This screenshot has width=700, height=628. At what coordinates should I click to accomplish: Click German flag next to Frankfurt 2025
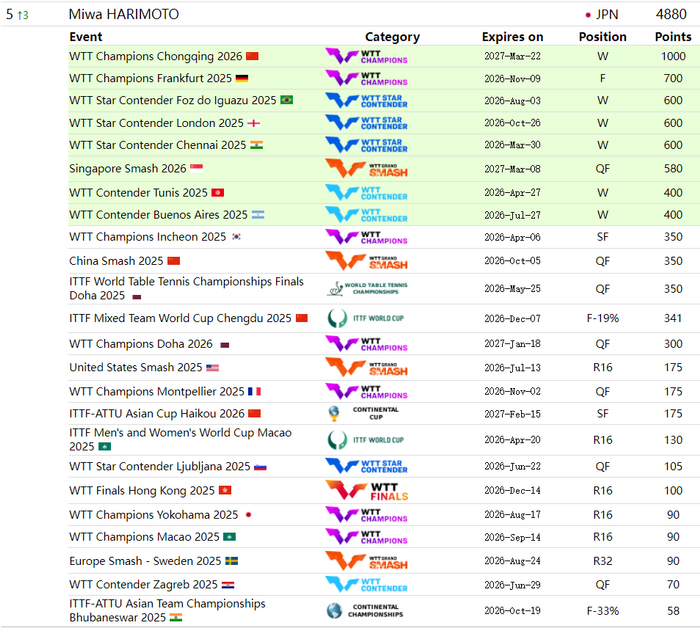point(242,79)
